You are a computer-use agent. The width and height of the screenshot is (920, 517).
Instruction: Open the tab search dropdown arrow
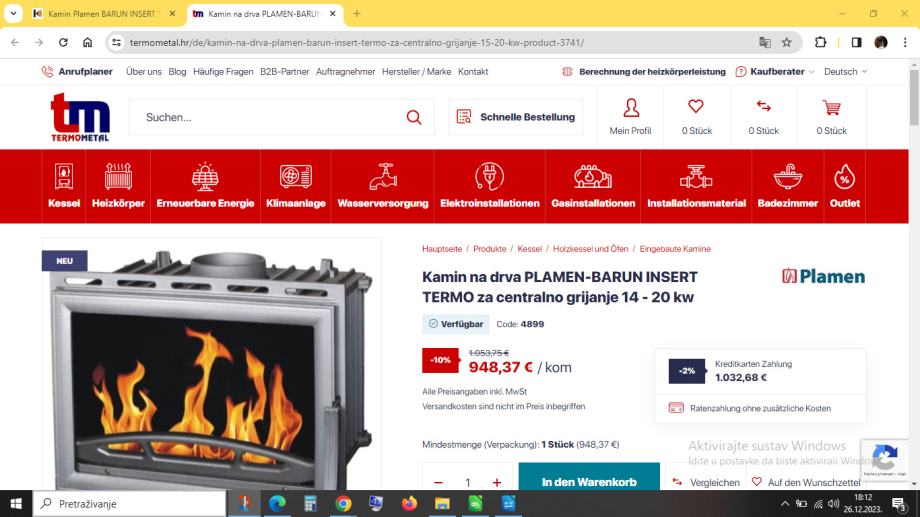click(x=13, y=13)
